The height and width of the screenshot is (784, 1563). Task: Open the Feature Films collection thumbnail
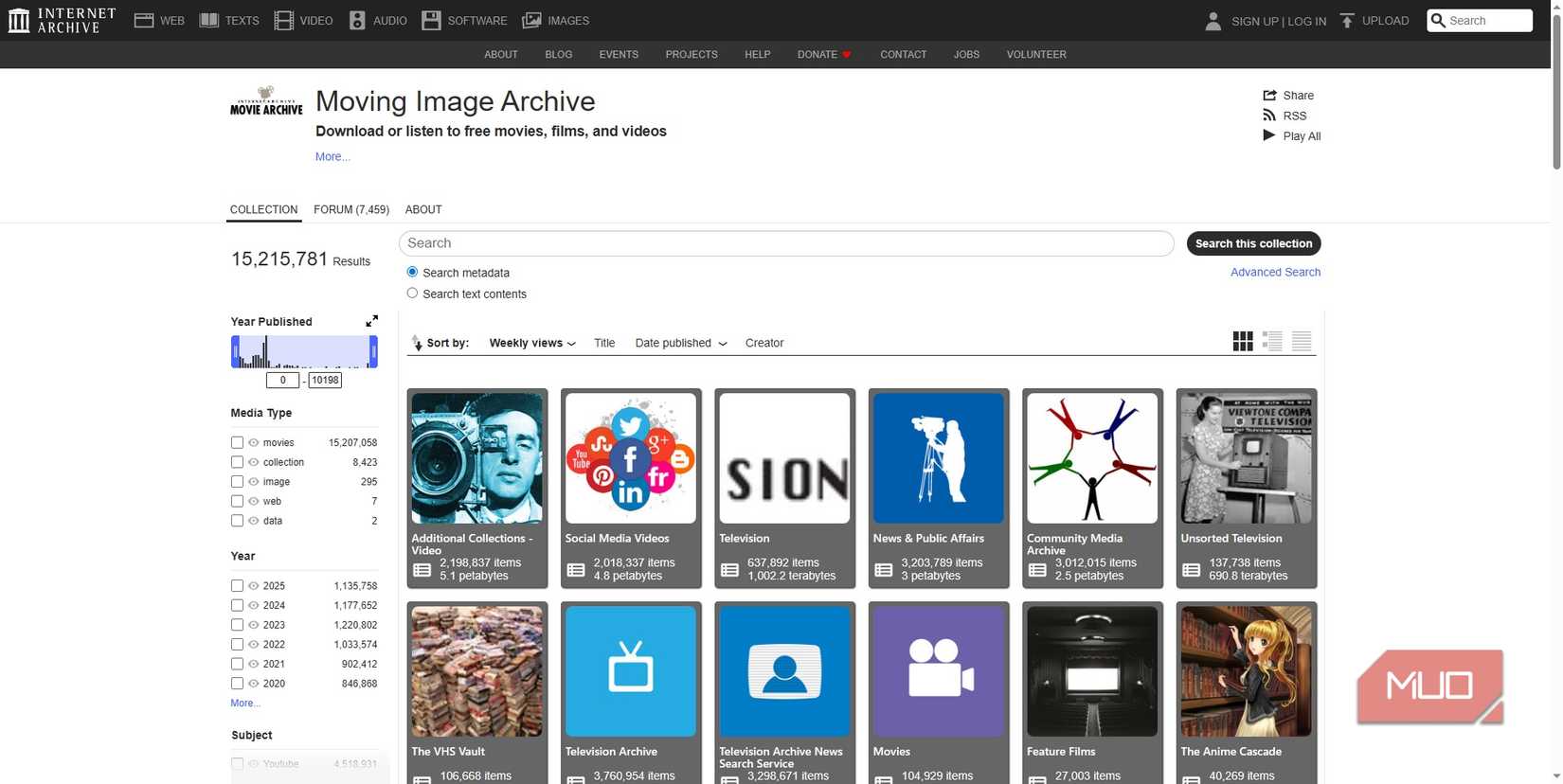(1092, 671)
